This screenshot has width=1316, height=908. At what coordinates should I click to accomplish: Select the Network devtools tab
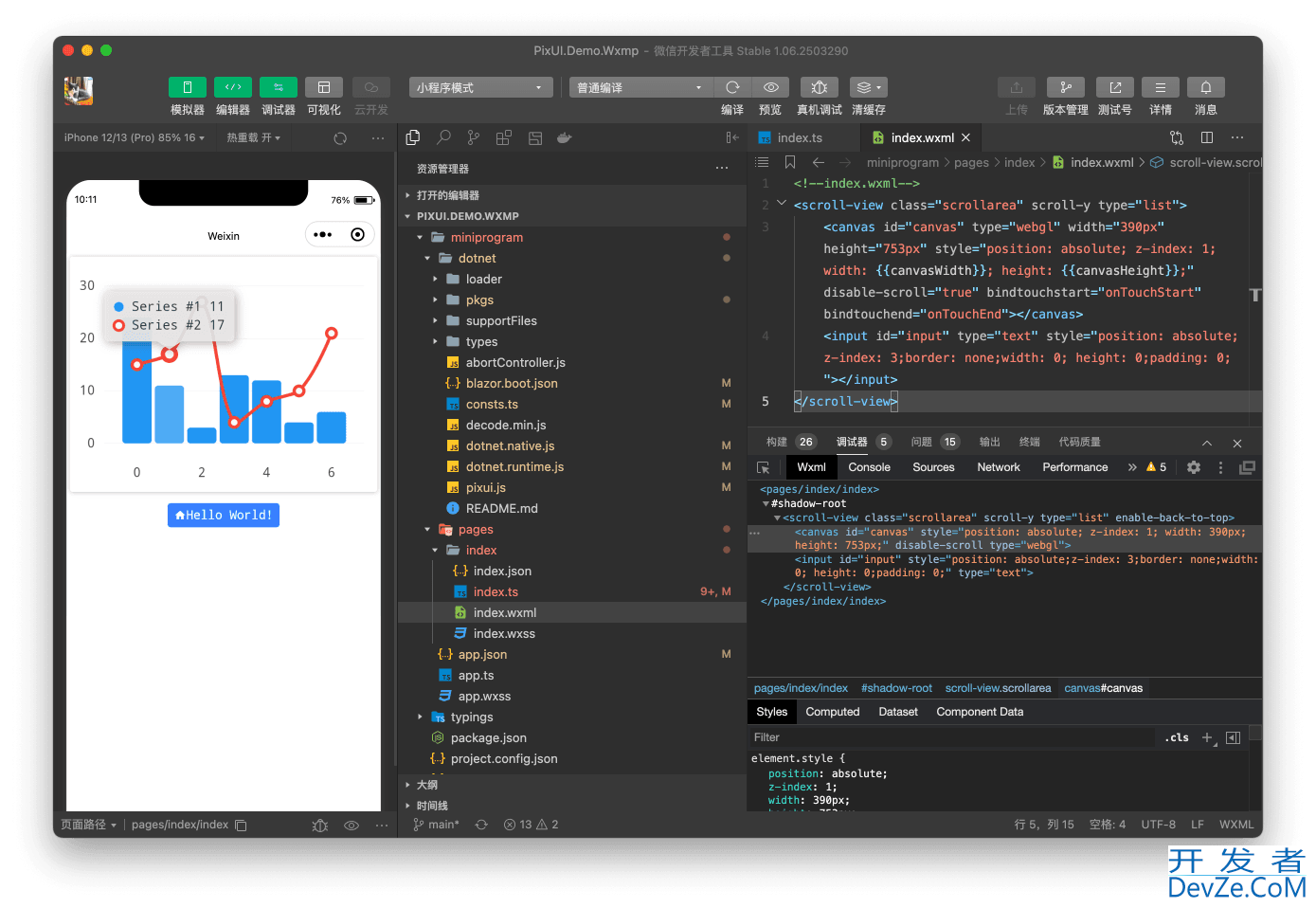point(999,467)
